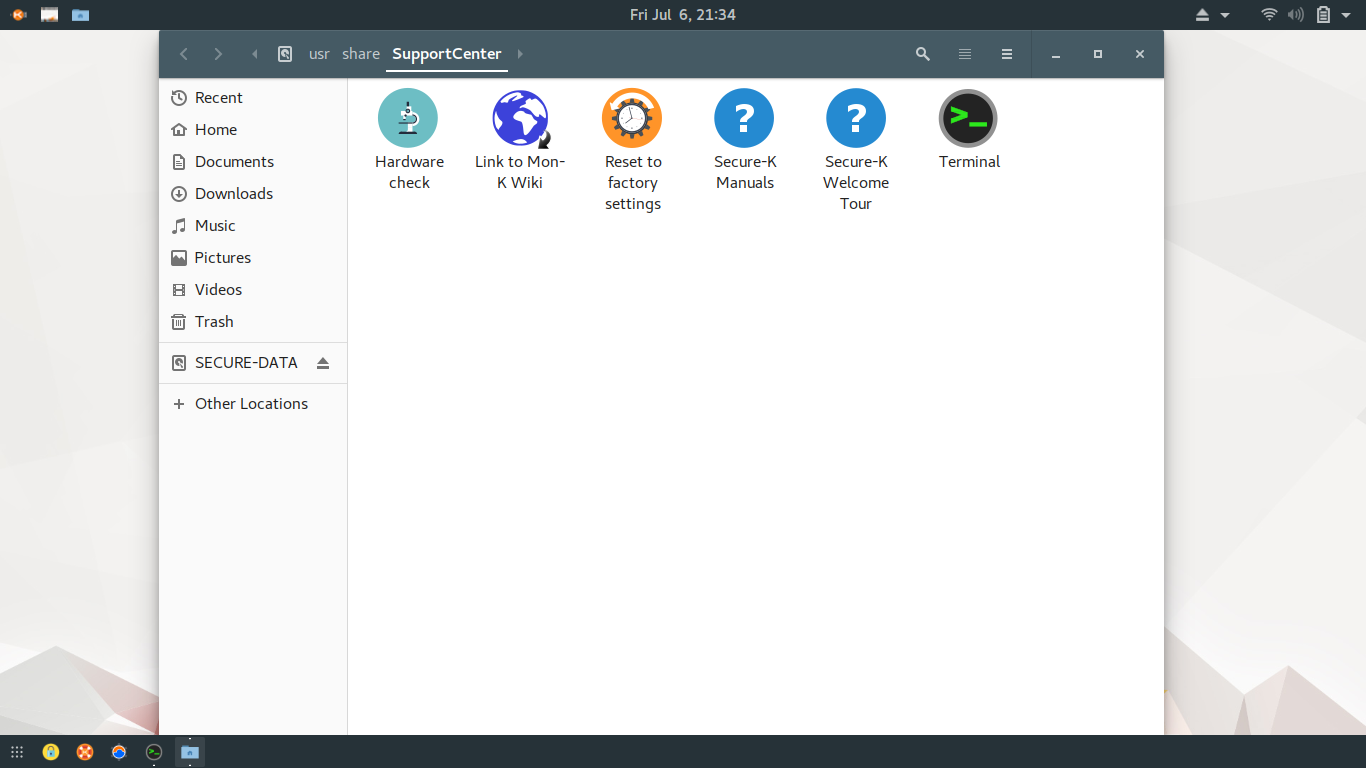Show applications grid in the bottom dock
This screenshot has height=768, width=1366.
pyautogui.click(x=17, y=752)
